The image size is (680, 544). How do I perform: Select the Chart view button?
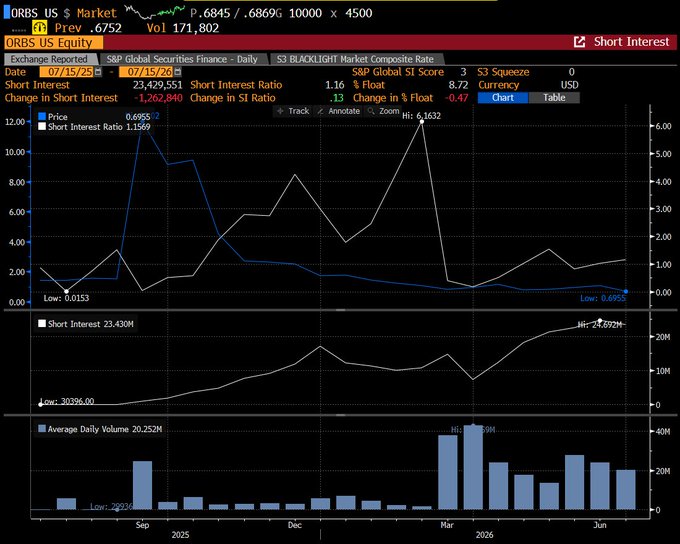click(x=503, y=98)
